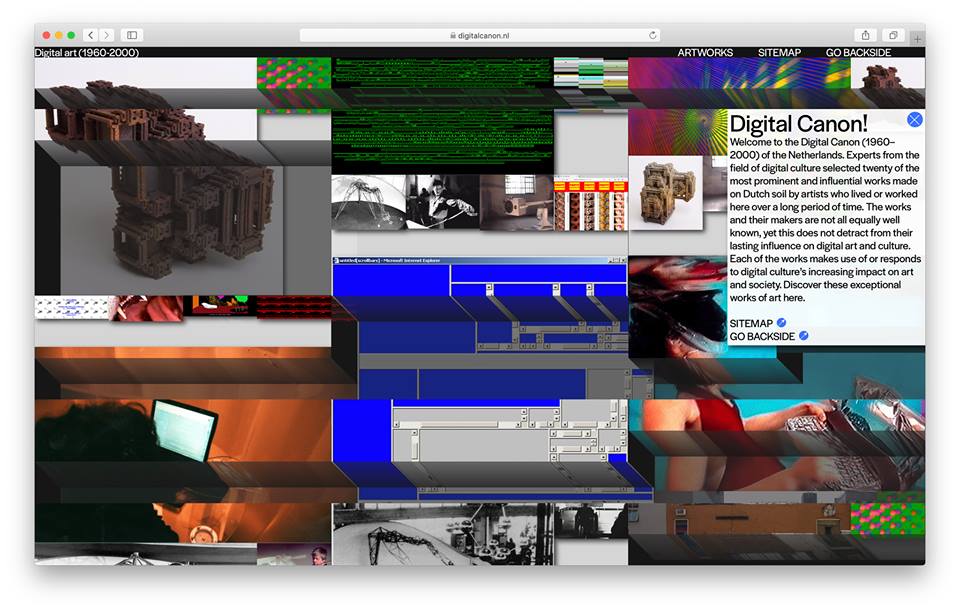The image size is (960, 611).
Task: Click the blue arrow icon beside GO BACKSIDE
Action: coord(804,336)
